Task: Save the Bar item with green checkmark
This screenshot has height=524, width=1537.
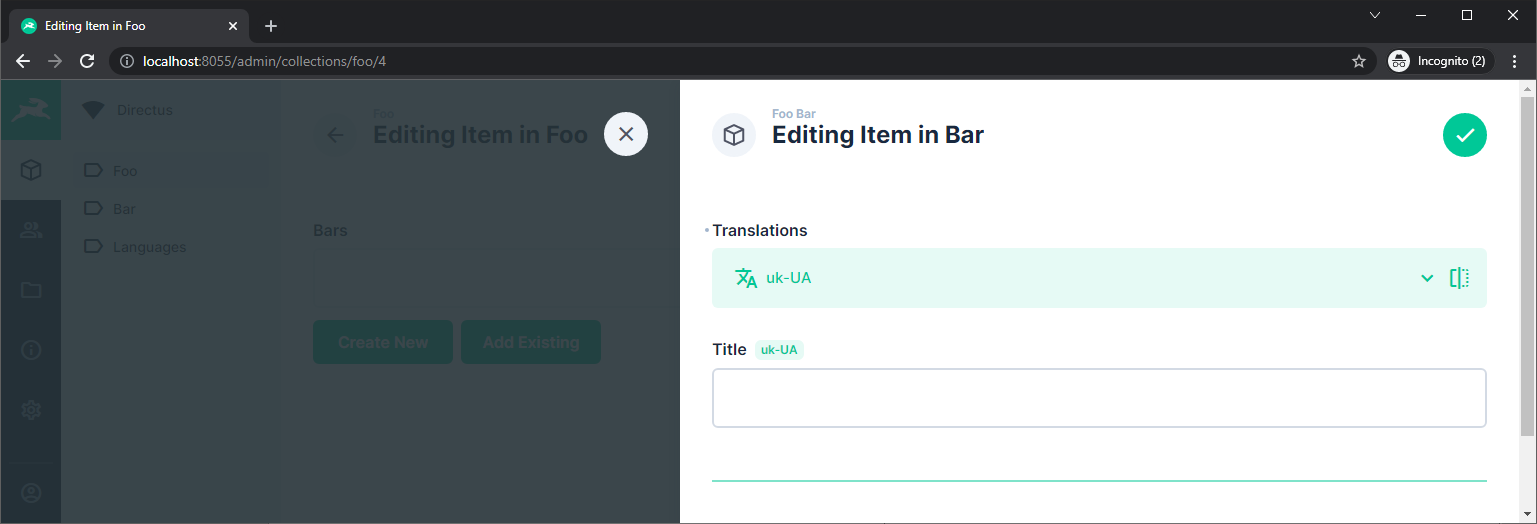Action: (x=1464, y=135)
